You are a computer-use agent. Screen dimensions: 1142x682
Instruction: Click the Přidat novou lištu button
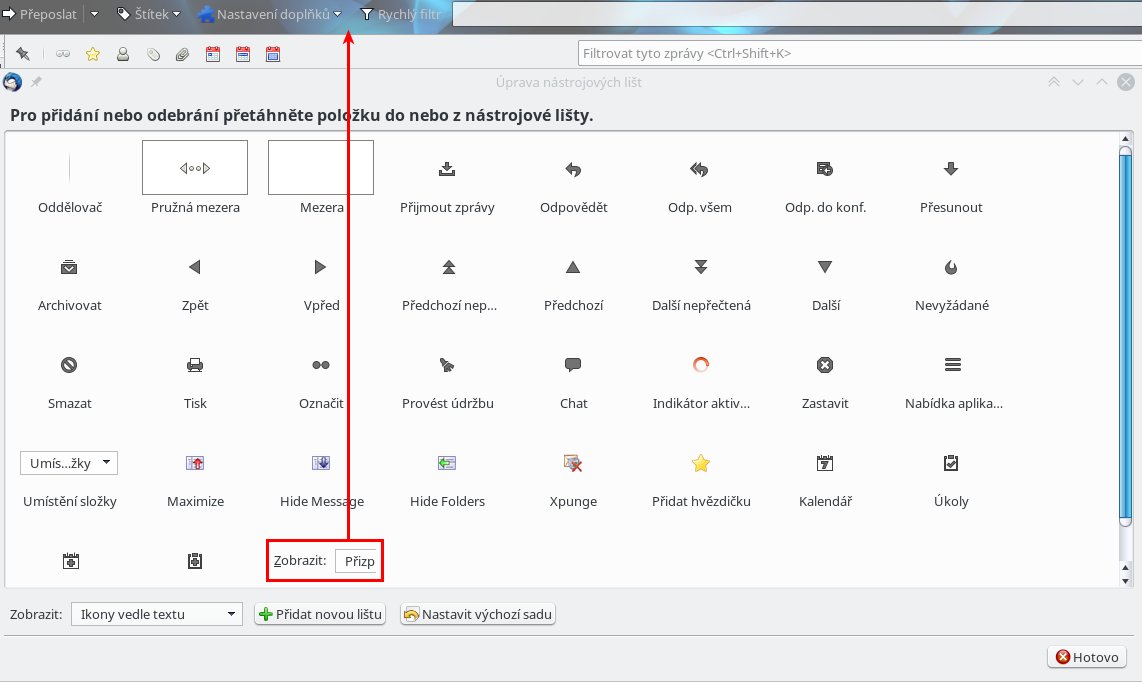pyautogui.click(x=320, y=614)
